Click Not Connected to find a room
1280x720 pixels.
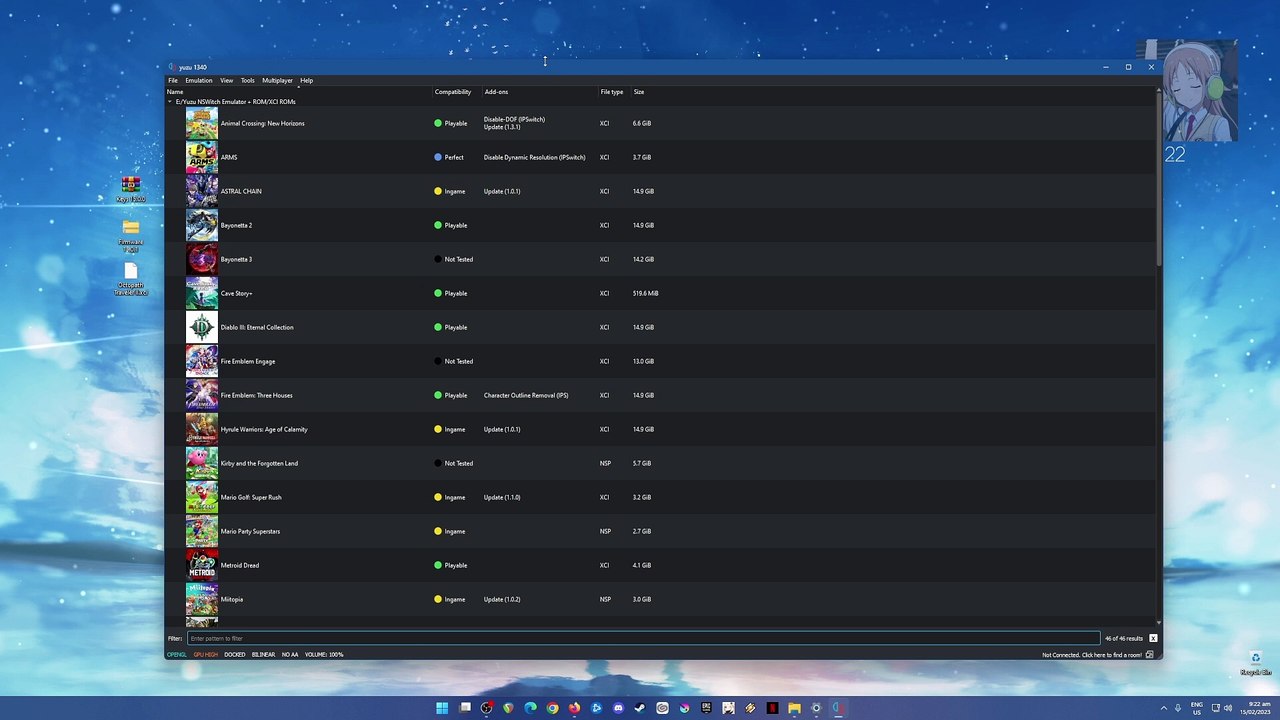pos(1092,655)
